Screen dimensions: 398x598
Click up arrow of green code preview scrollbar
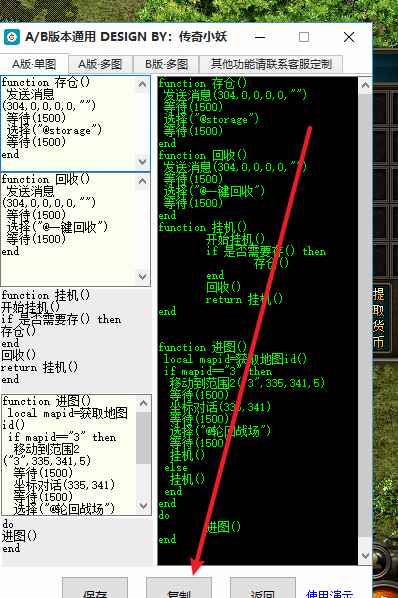(x=365, y=85)
